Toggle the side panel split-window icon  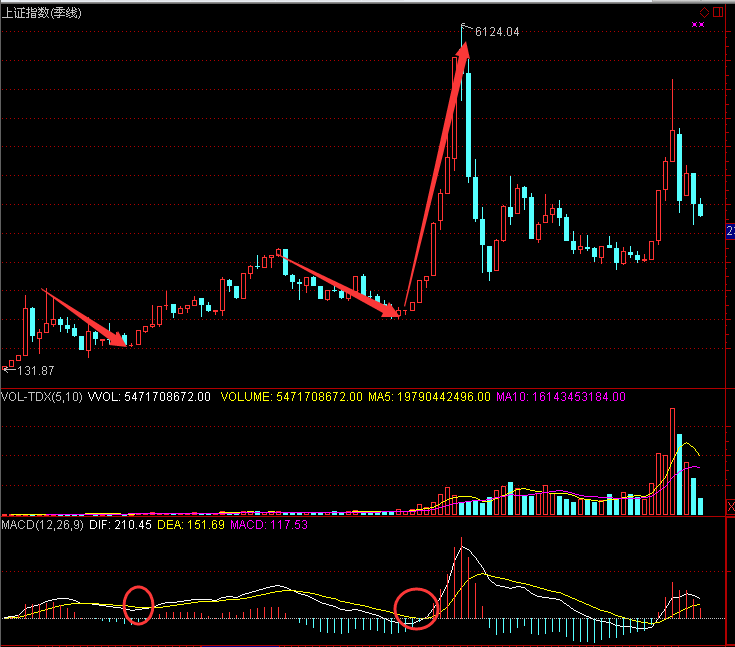click(718, 12)
